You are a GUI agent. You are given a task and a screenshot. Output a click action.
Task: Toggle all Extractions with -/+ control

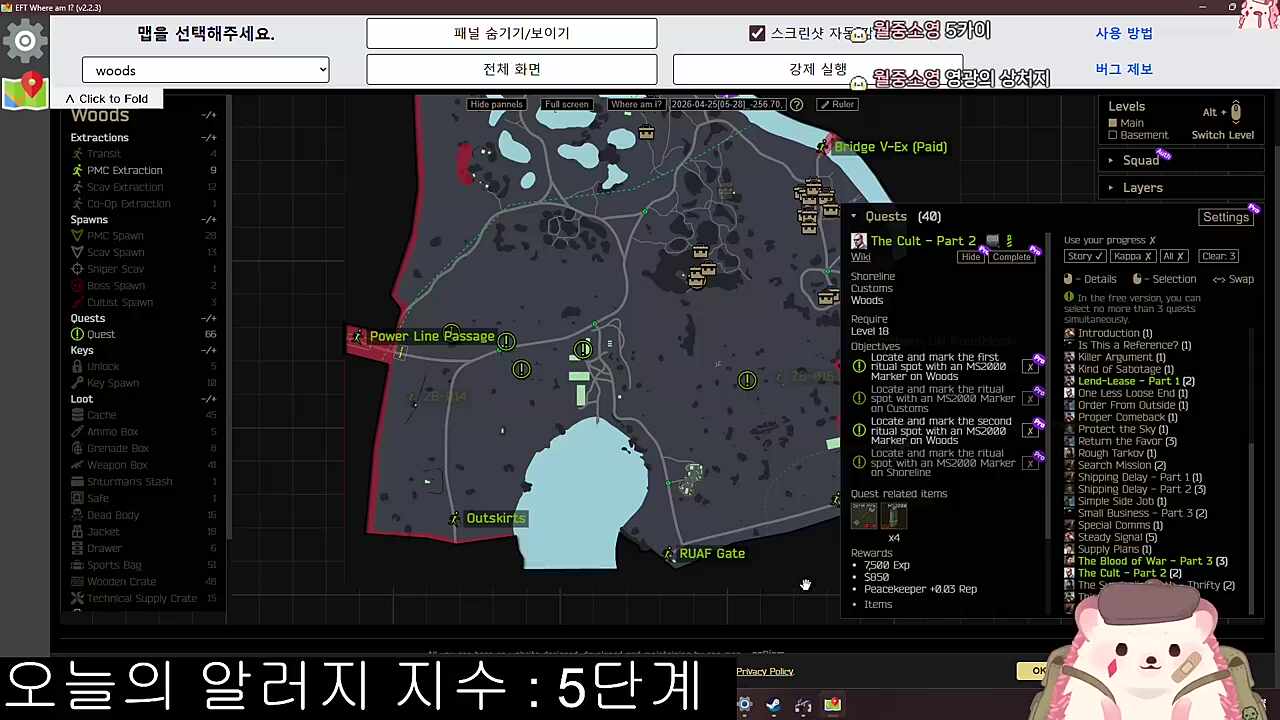(x=208, y=138)
